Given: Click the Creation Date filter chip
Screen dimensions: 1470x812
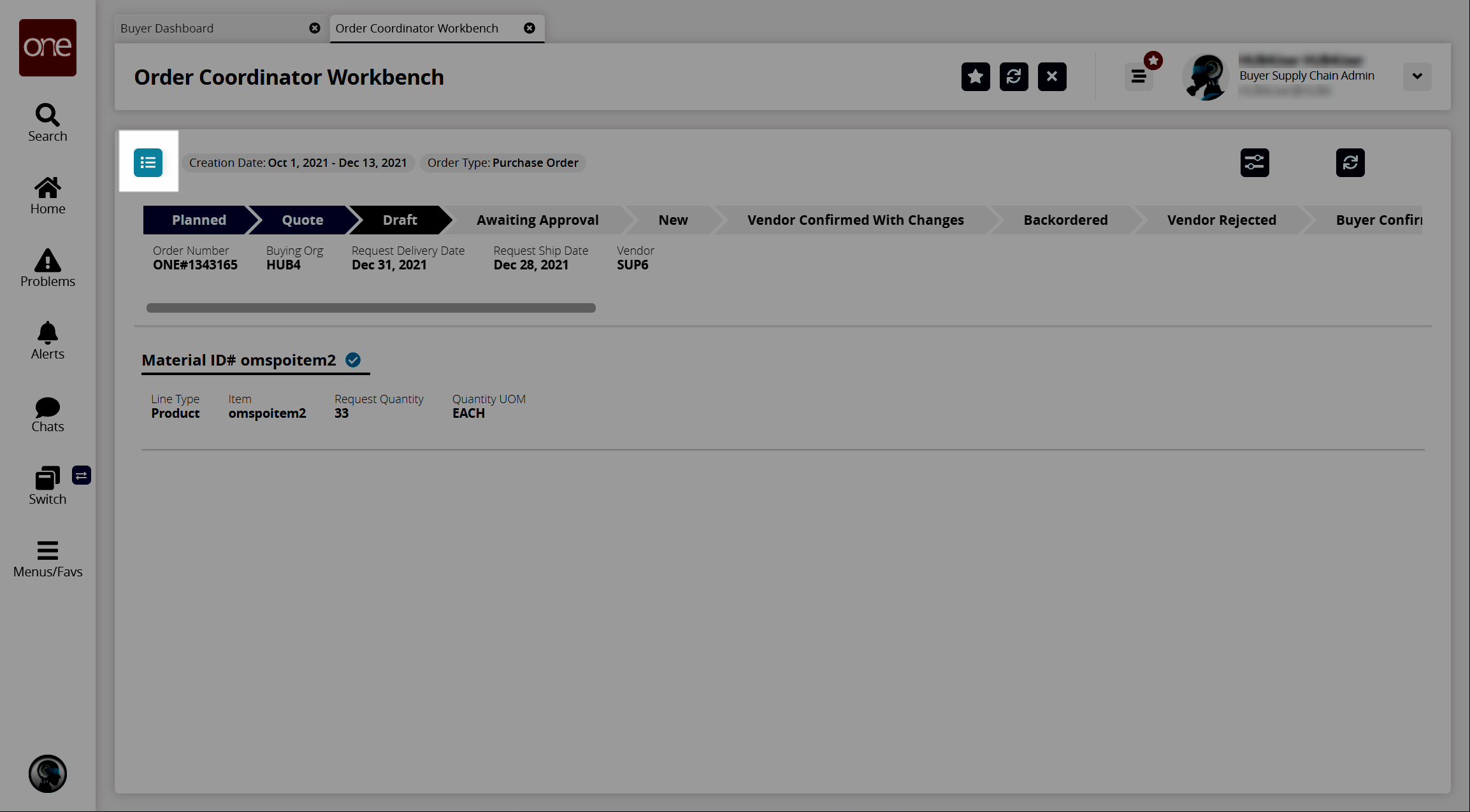Looking at the screenshot, I should (x=298, y=163).
